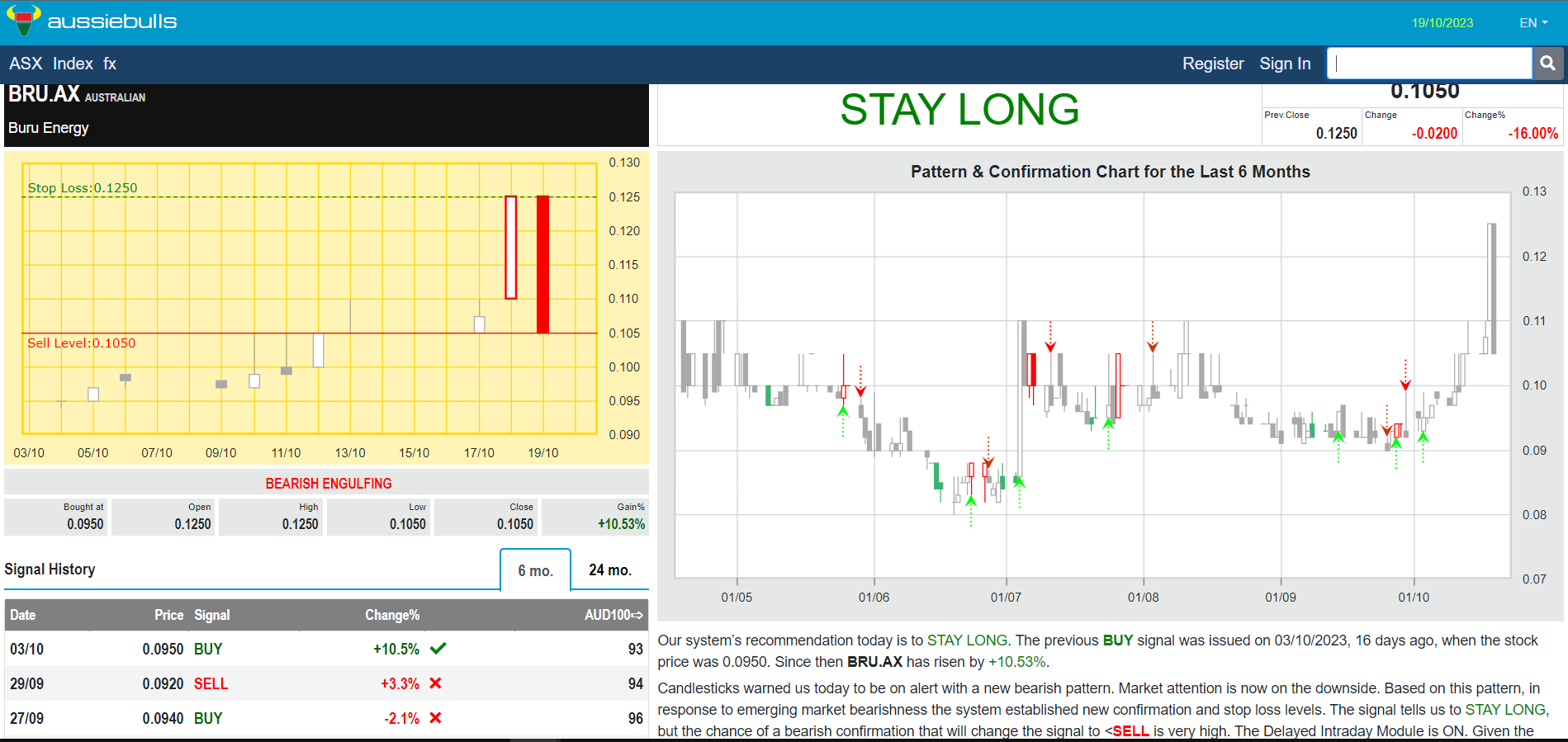Click the +10.5% change in the 03/10 row

396,650
